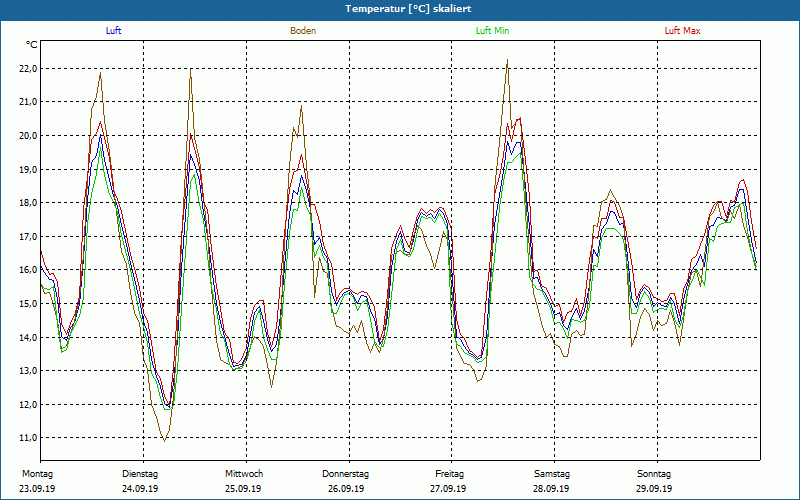Select the date 29.09.19
Screen dimensions: 800x500
655,489
